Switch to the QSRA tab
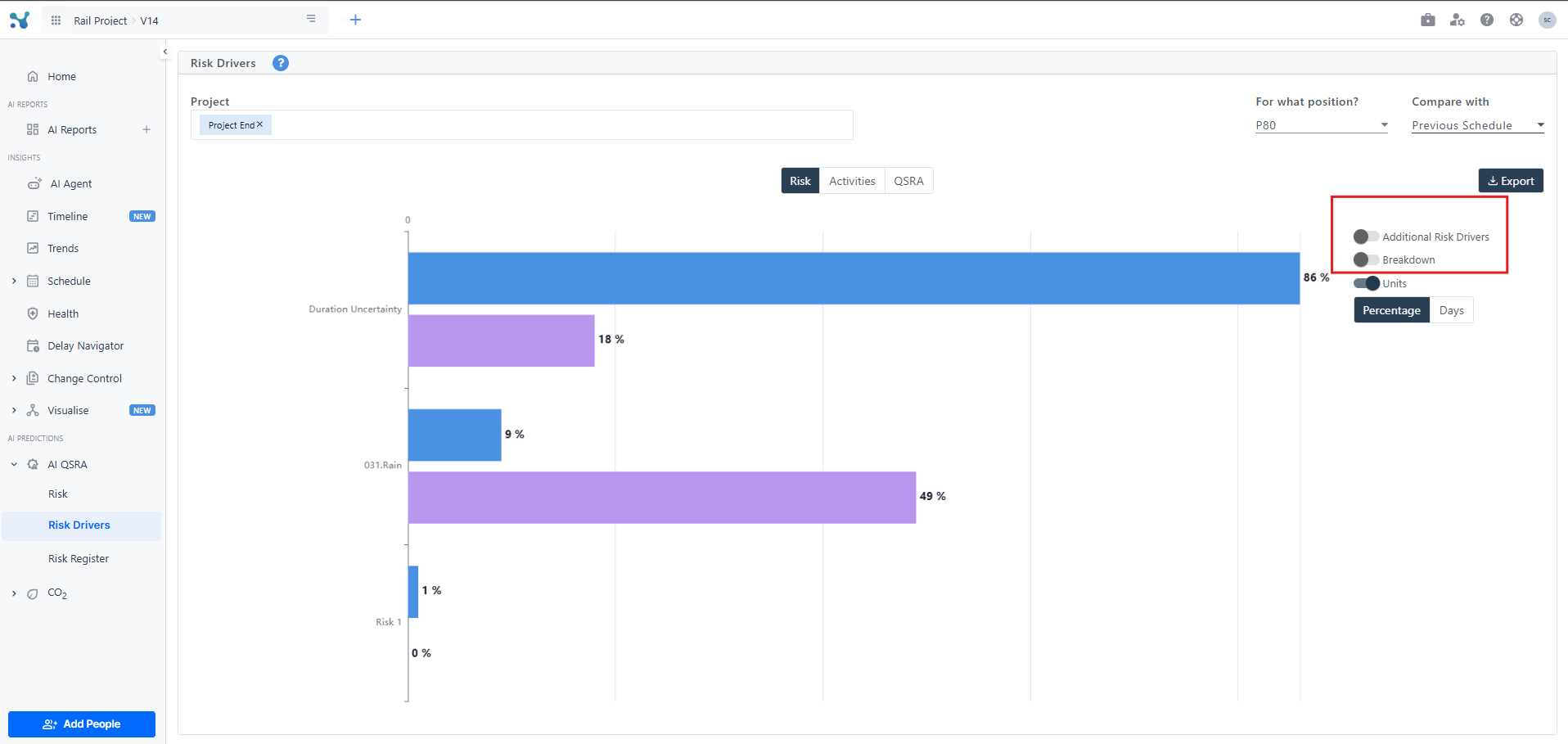Screen dimensions: 1568x744 [x=908, y=181]
